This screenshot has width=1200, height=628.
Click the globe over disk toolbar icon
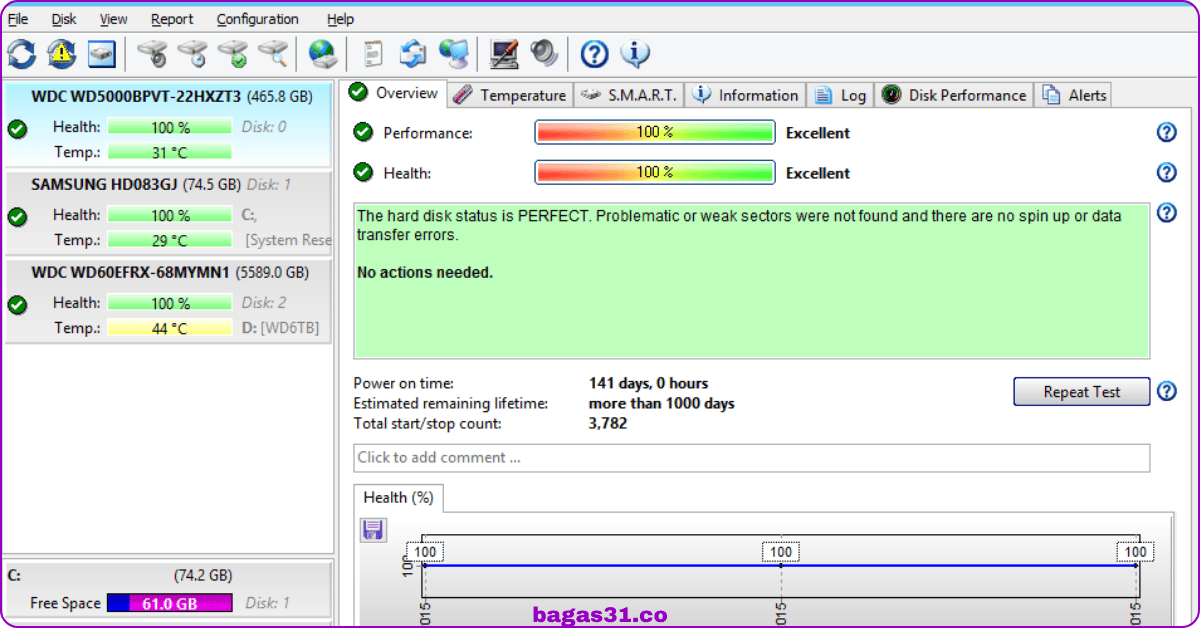coord(322,53)
